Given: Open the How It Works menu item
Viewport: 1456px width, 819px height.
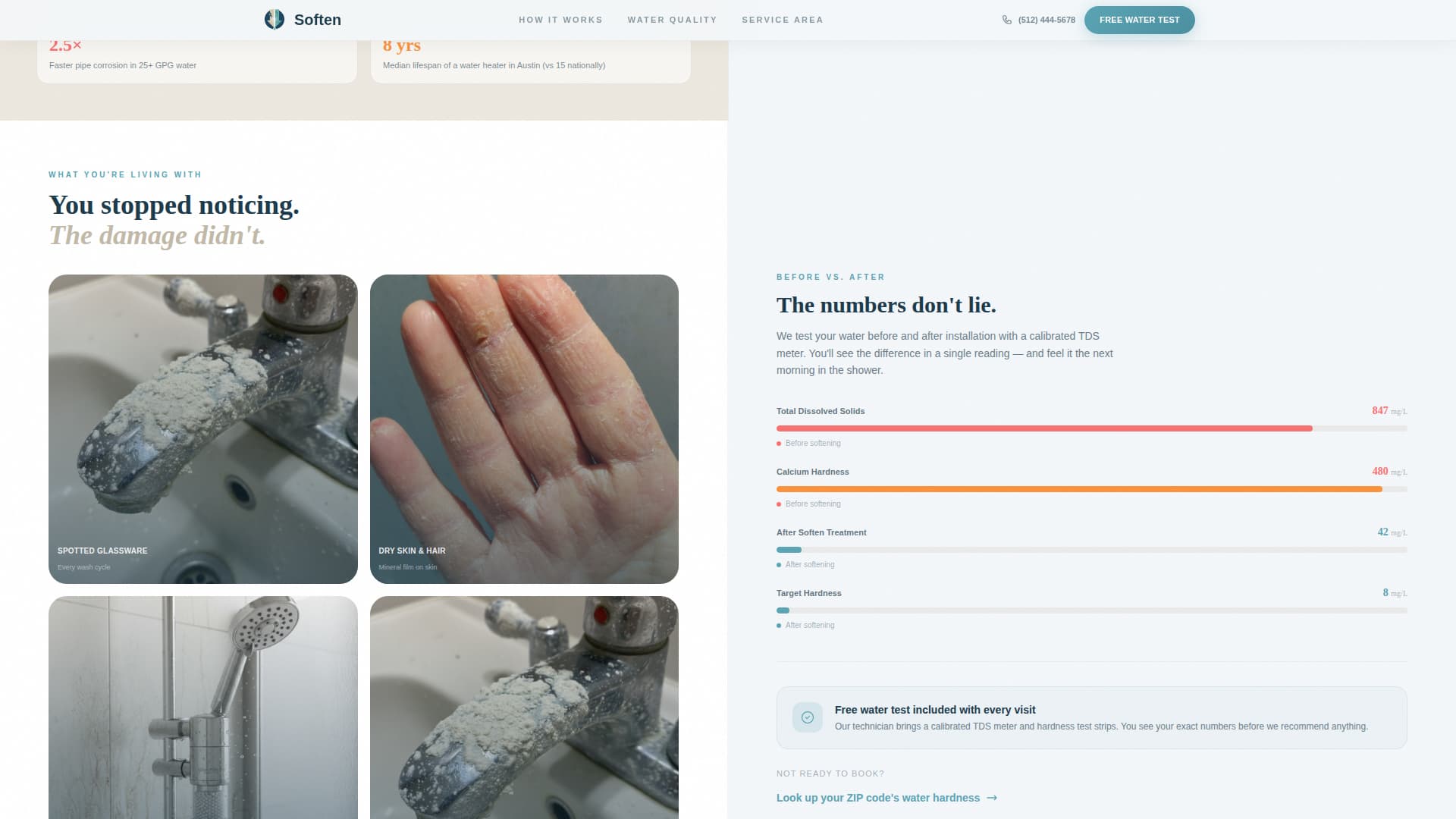Looking at the screenshot, I should pyautogui.click(x=560, y=20).
